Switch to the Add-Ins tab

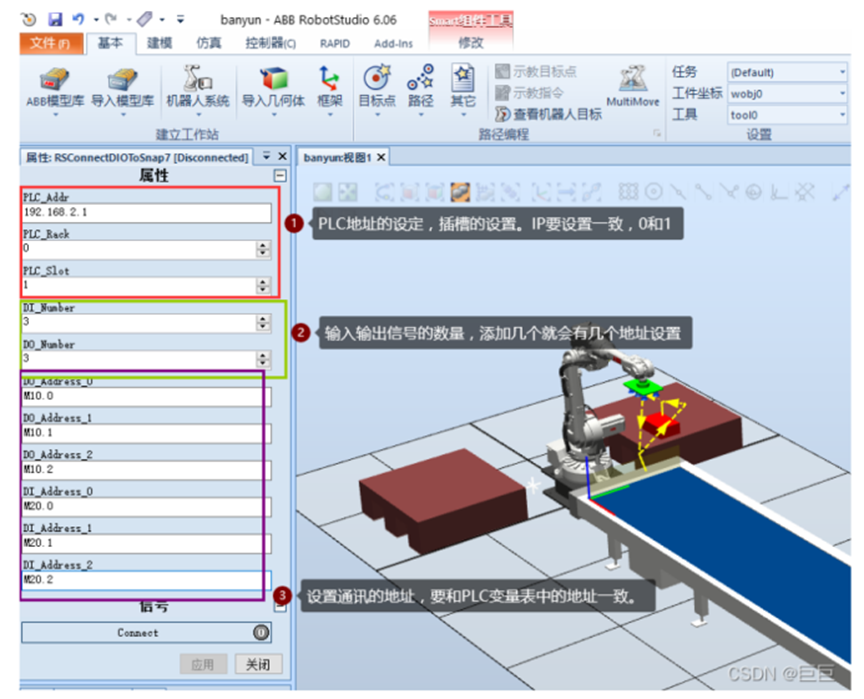coord(393,44)
